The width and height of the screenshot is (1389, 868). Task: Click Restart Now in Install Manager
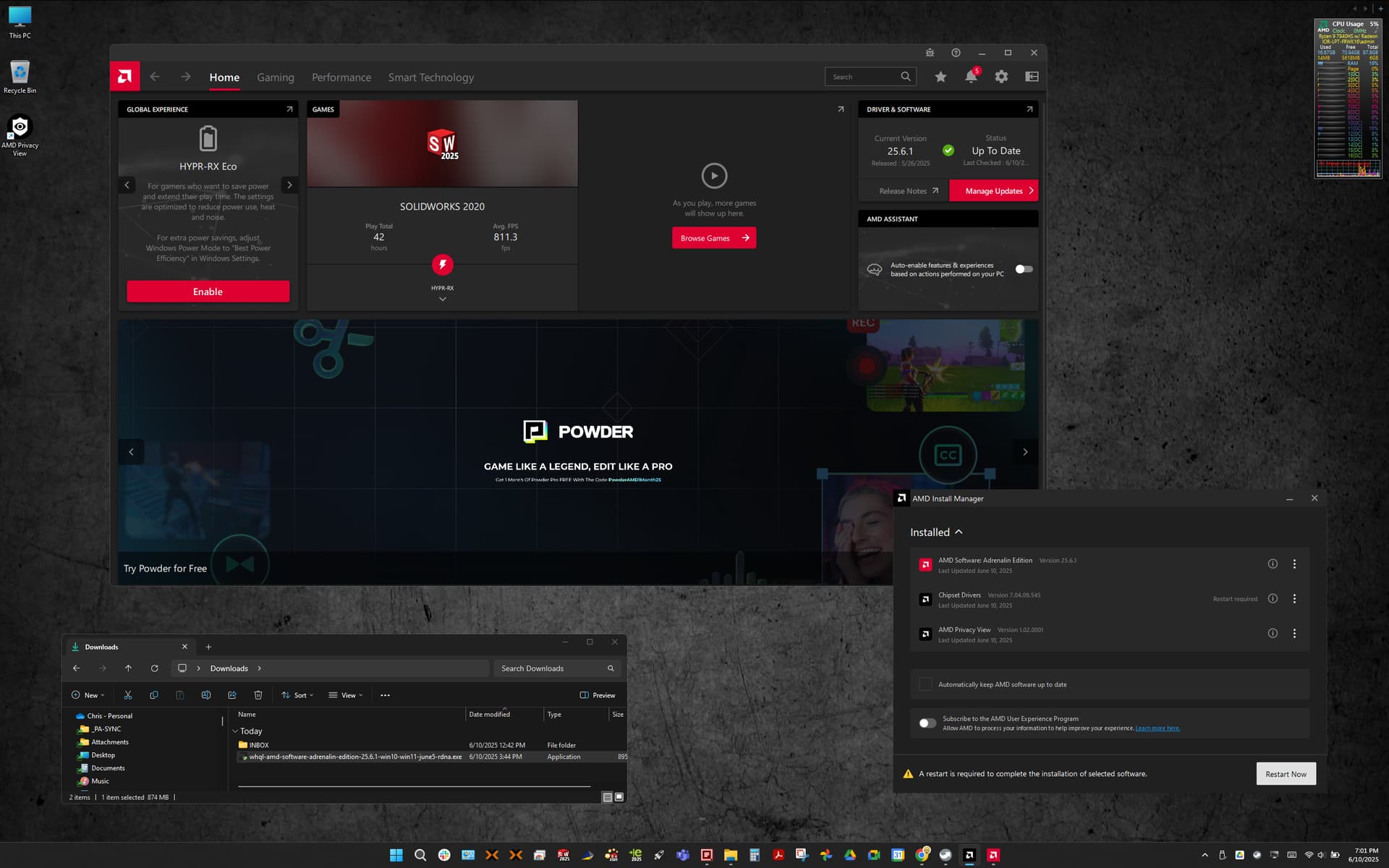pyautogui.click(x=1286, y=774)
